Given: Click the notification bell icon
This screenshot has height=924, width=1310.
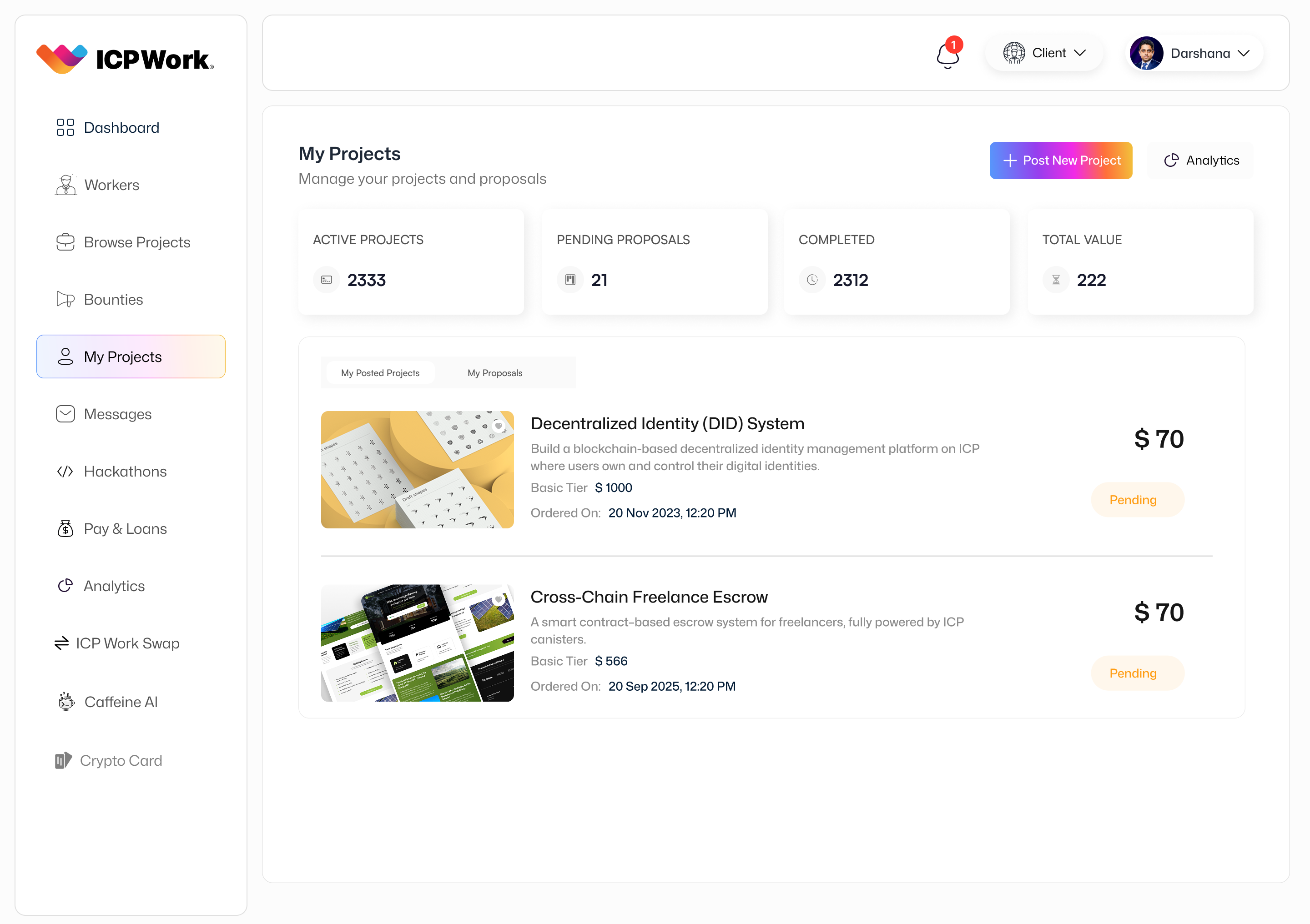Looking at the screenshot, I should (x=947, y=55).
